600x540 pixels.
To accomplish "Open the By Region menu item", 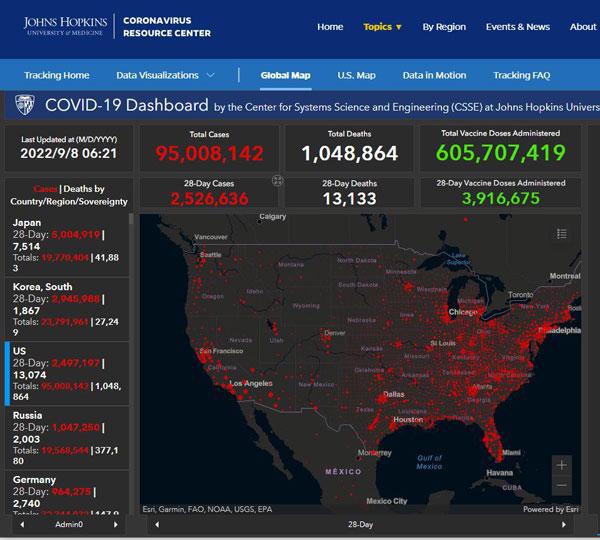I will pyautogui.click(x=444, y=27).
